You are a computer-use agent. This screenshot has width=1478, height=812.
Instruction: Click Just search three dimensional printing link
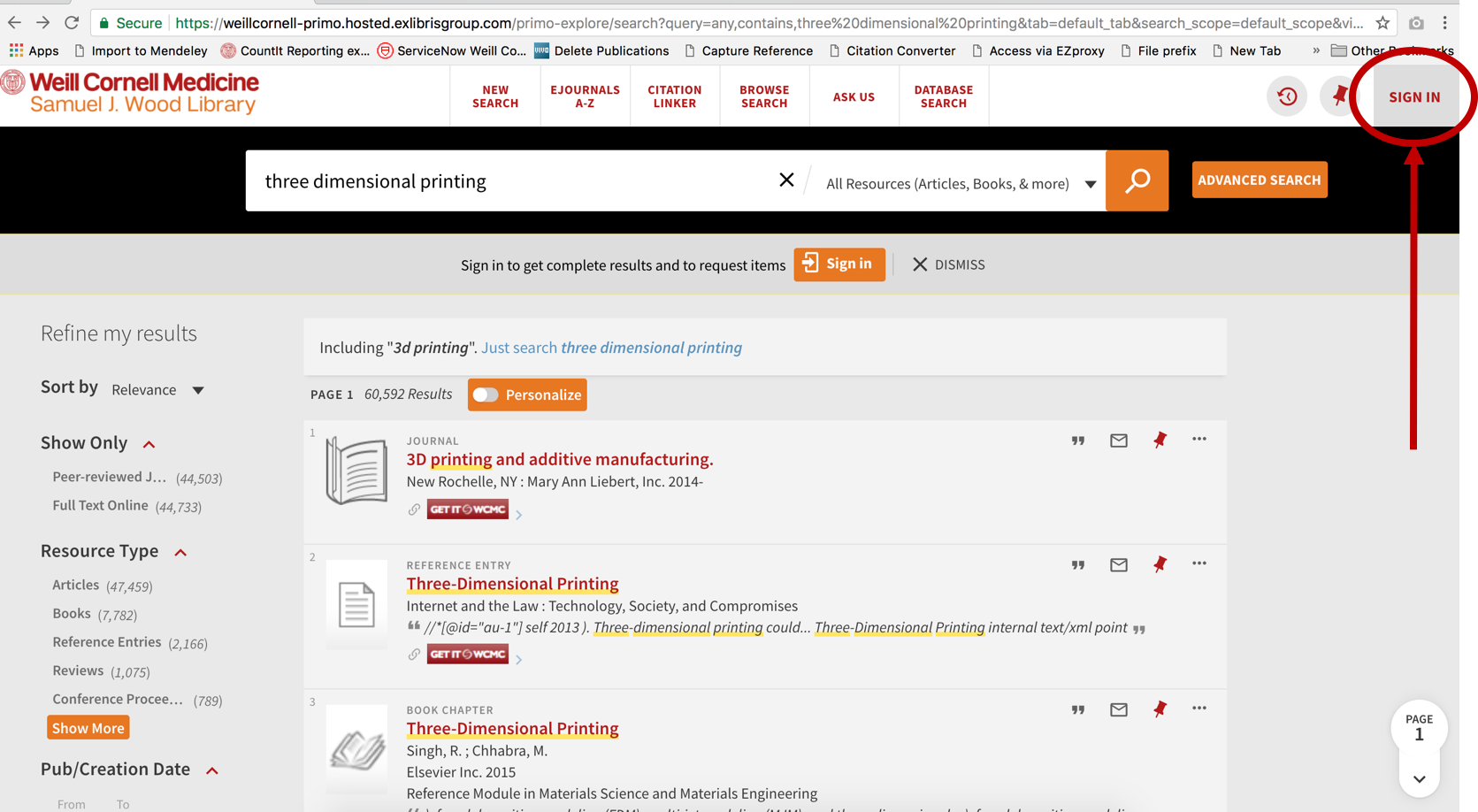point(611,348)
